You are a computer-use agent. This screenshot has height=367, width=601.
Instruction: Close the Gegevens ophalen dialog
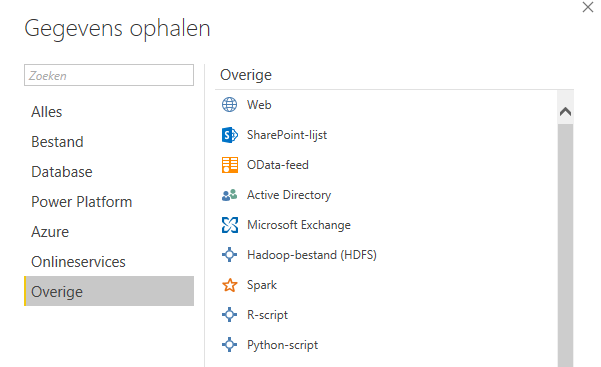(588, 7)
